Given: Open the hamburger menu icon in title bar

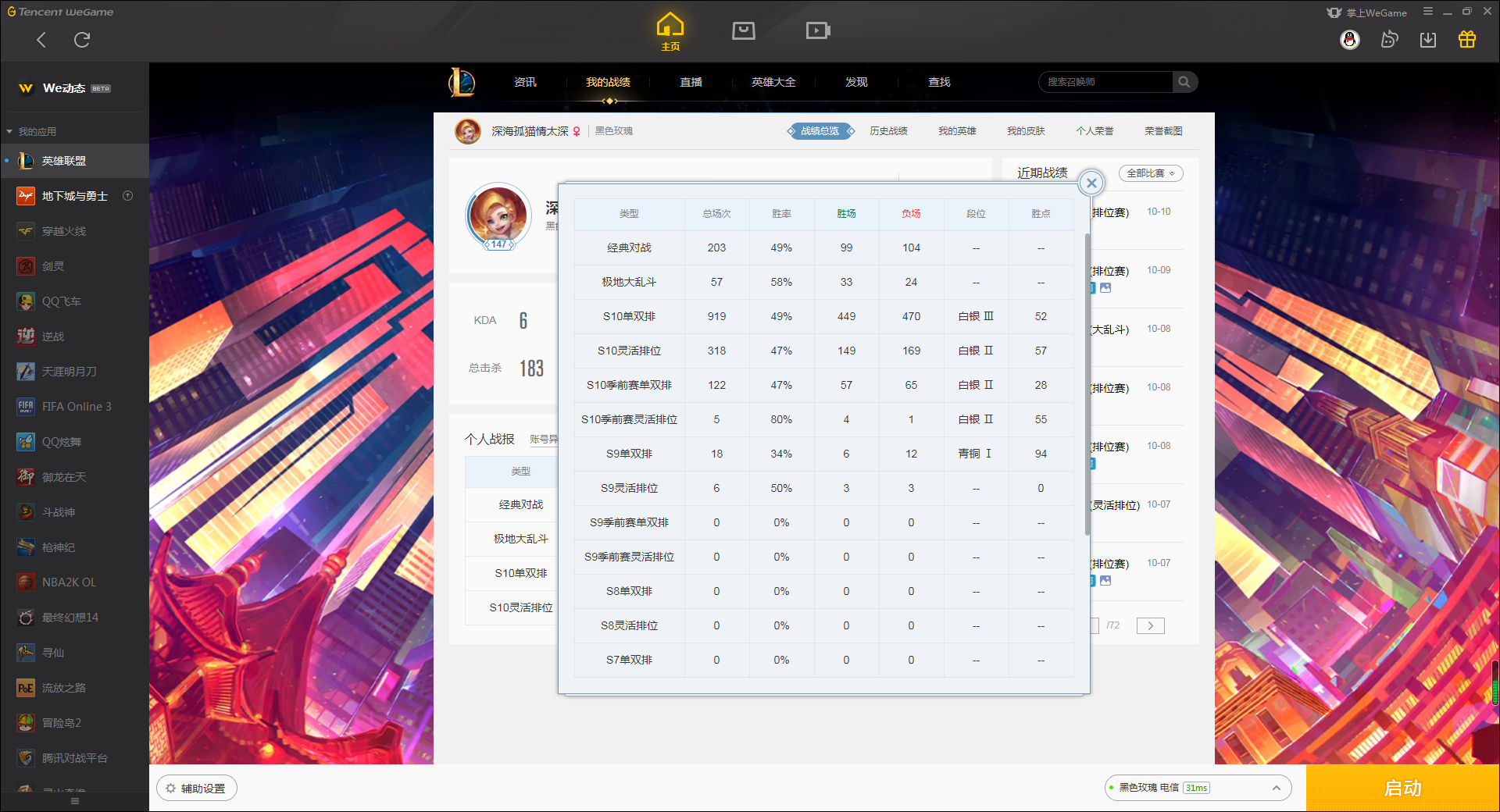Looking at the screenshot, I should tap(1428, 12).
